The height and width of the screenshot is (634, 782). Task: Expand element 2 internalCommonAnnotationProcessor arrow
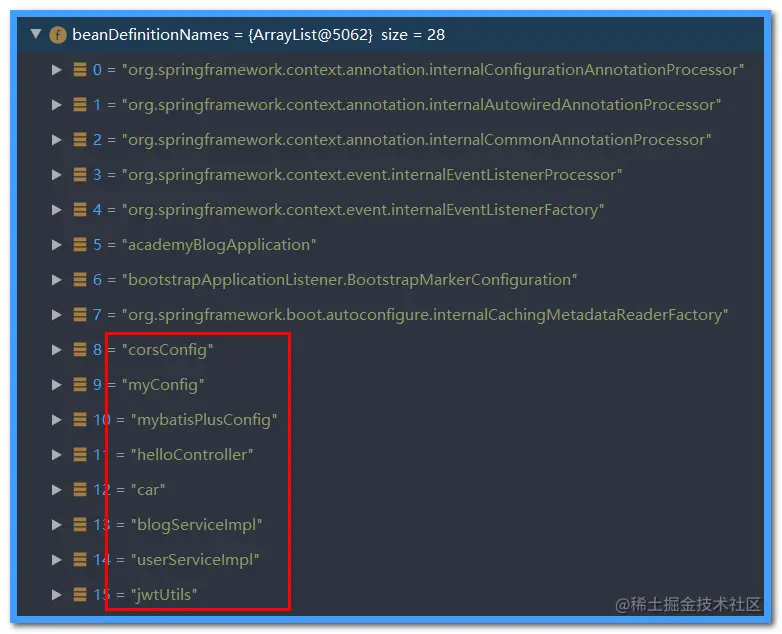[x=57, y=140]
